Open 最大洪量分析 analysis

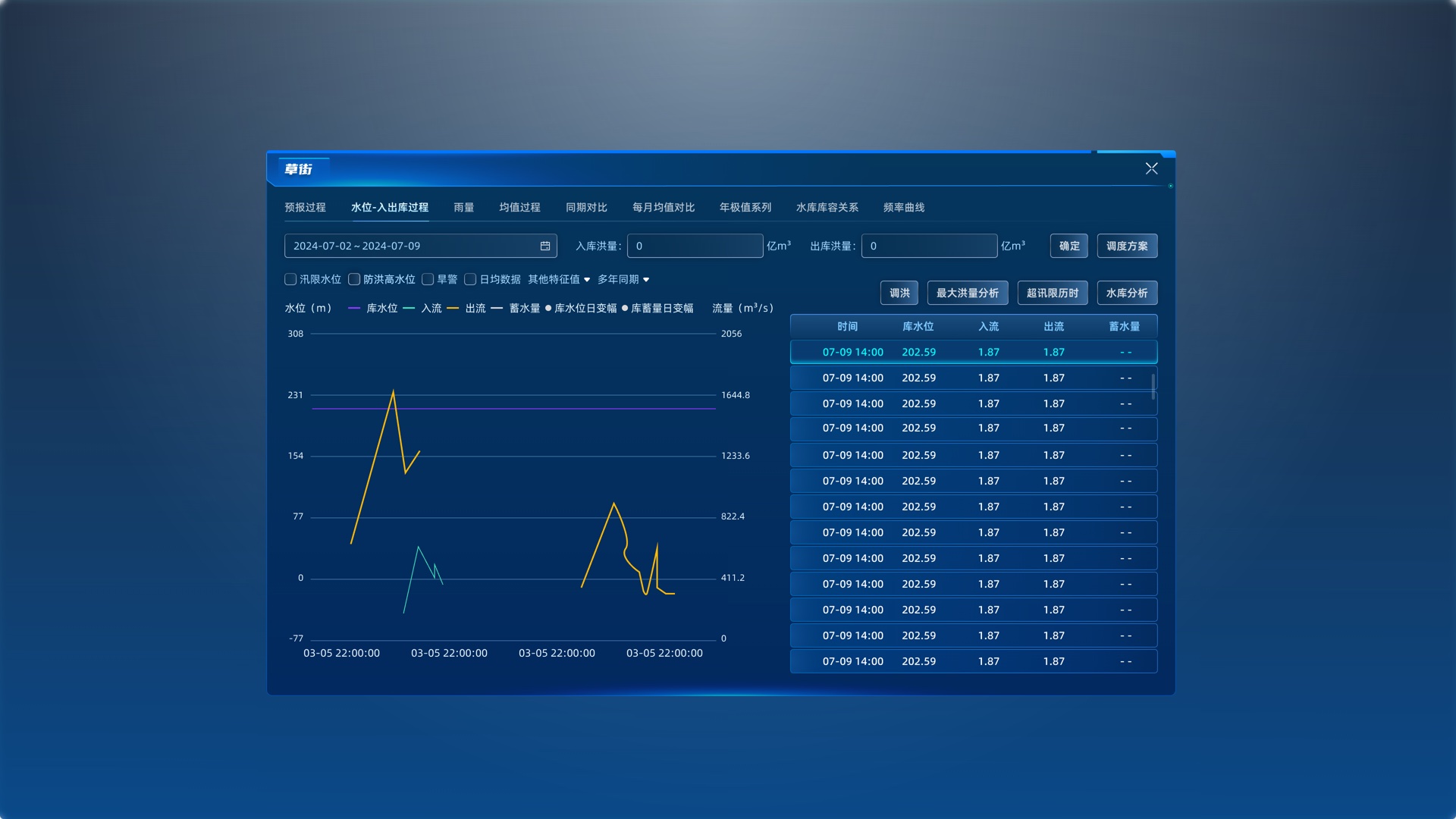[x=968, y=293]
